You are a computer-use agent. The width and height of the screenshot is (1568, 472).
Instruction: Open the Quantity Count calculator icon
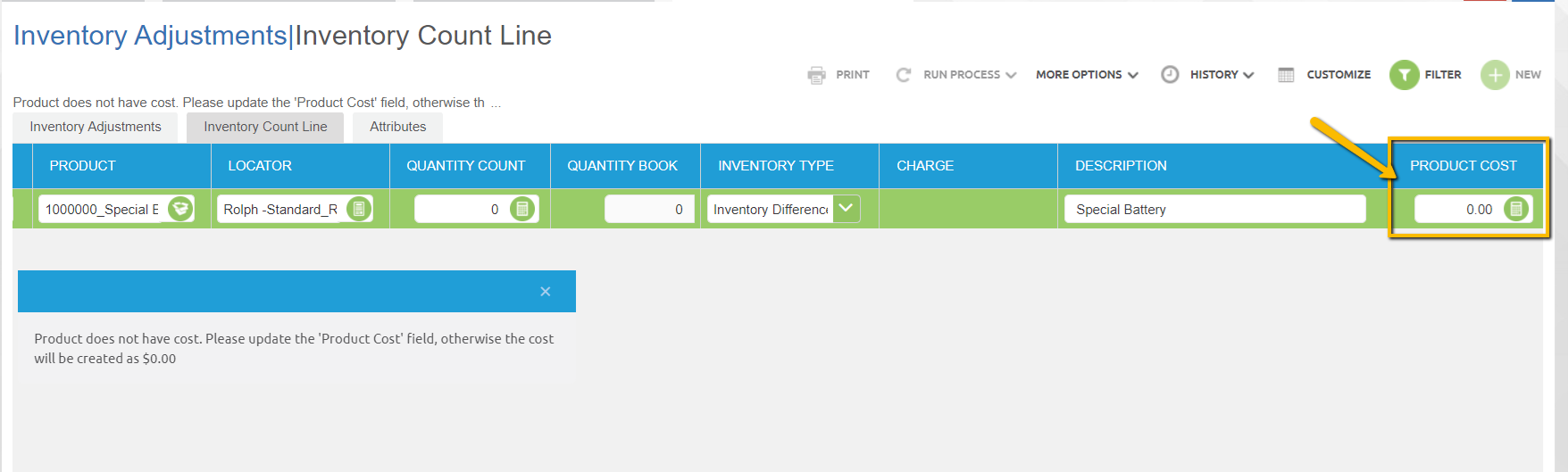click(x=522, y=209)
